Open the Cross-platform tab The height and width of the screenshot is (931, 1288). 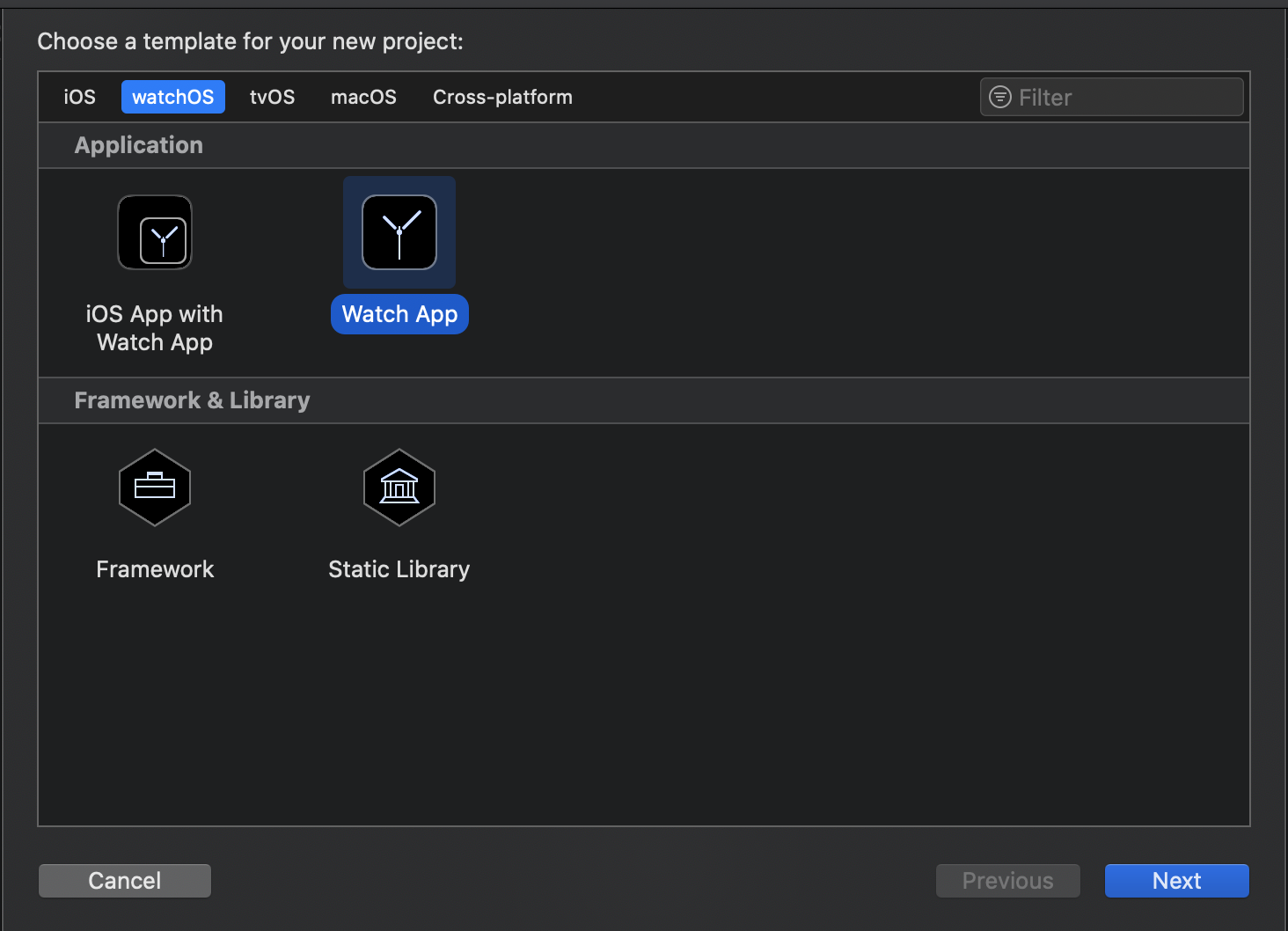click(502, 97)
